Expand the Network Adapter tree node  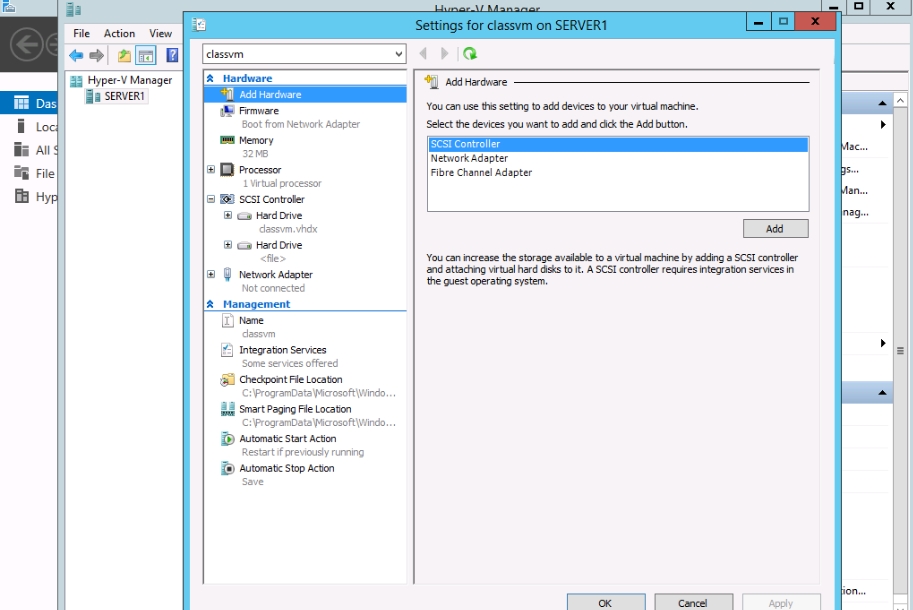point(211,274)
